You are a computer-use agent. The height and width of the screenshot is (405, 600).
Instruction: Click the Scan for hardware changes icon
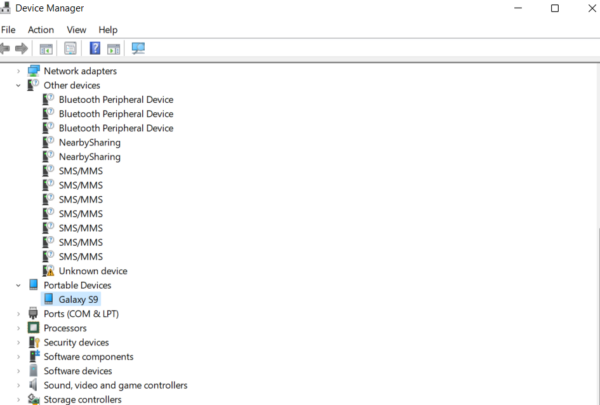coord(137,48)
